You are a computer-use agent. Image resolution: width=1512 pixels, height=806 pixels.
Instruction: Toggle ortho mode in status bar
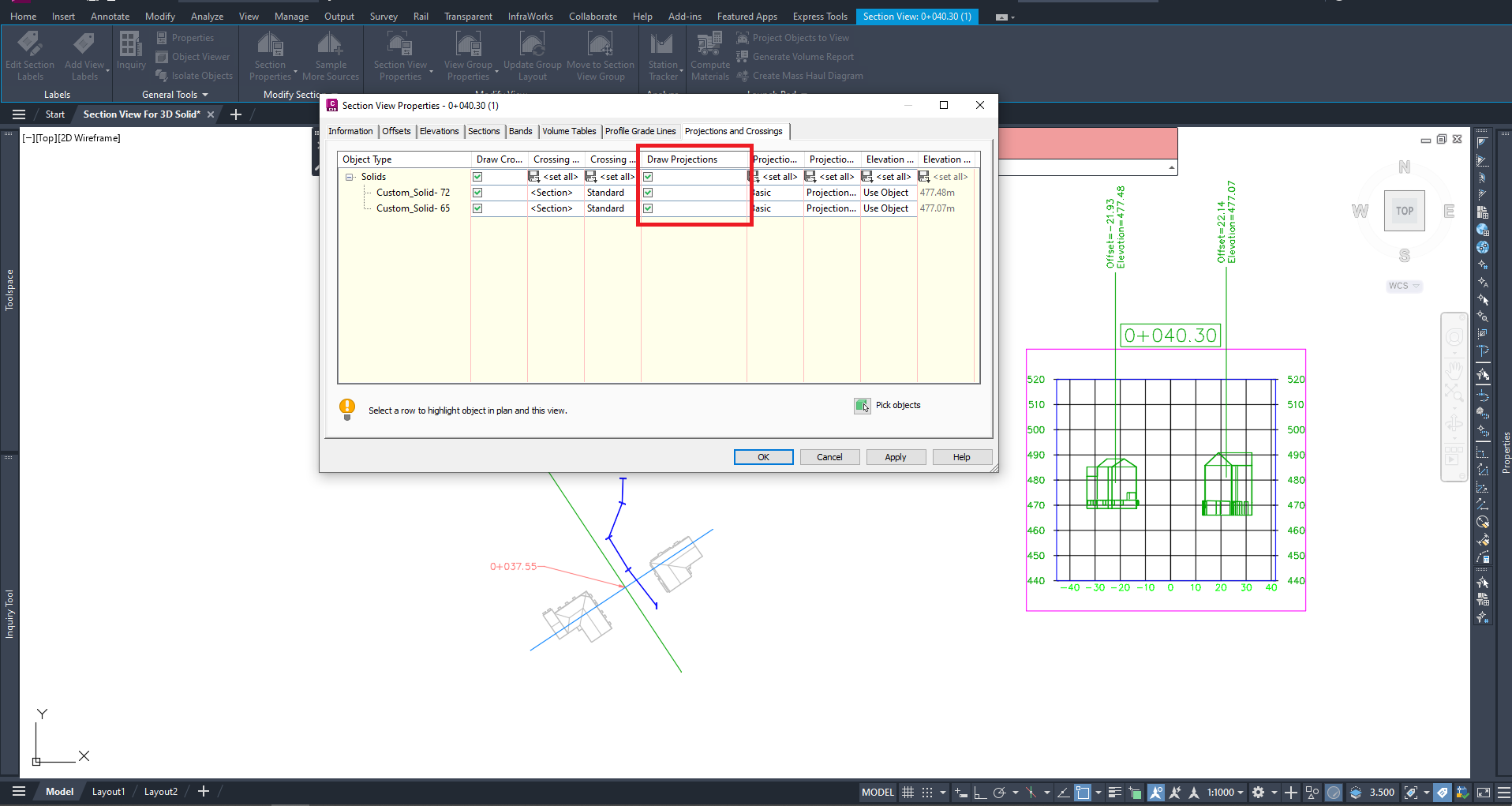pyautogui.click(x=980, y=793)
